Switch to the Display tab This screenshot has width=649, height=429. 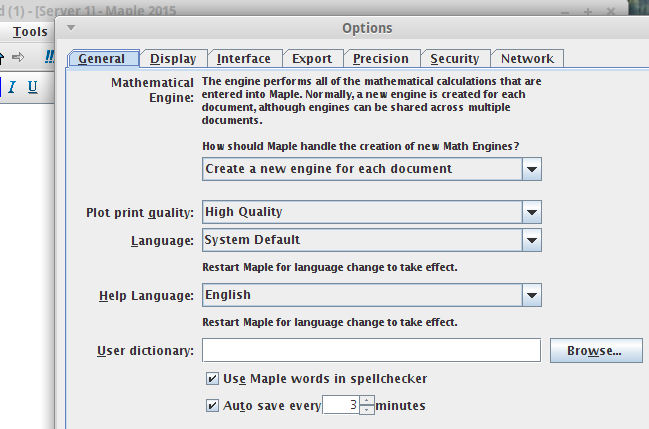173,59
